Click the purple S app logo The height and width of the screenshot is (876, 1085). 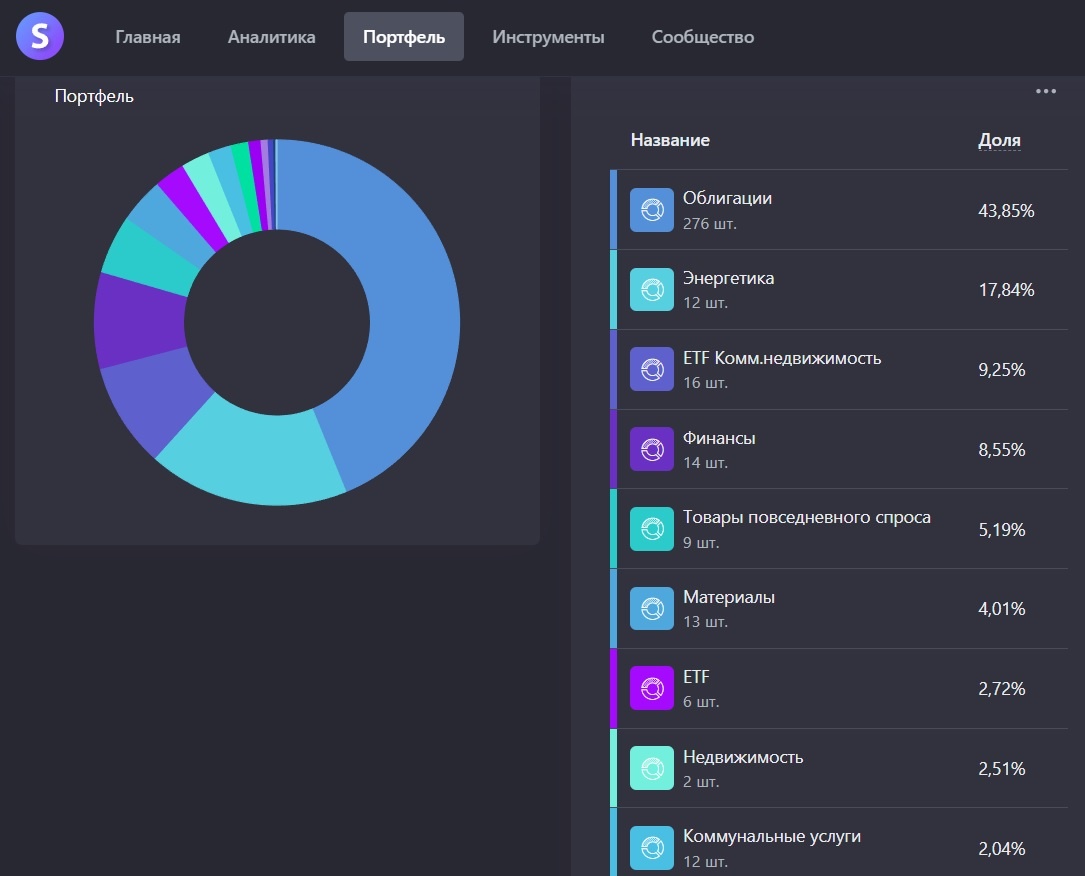40,36
